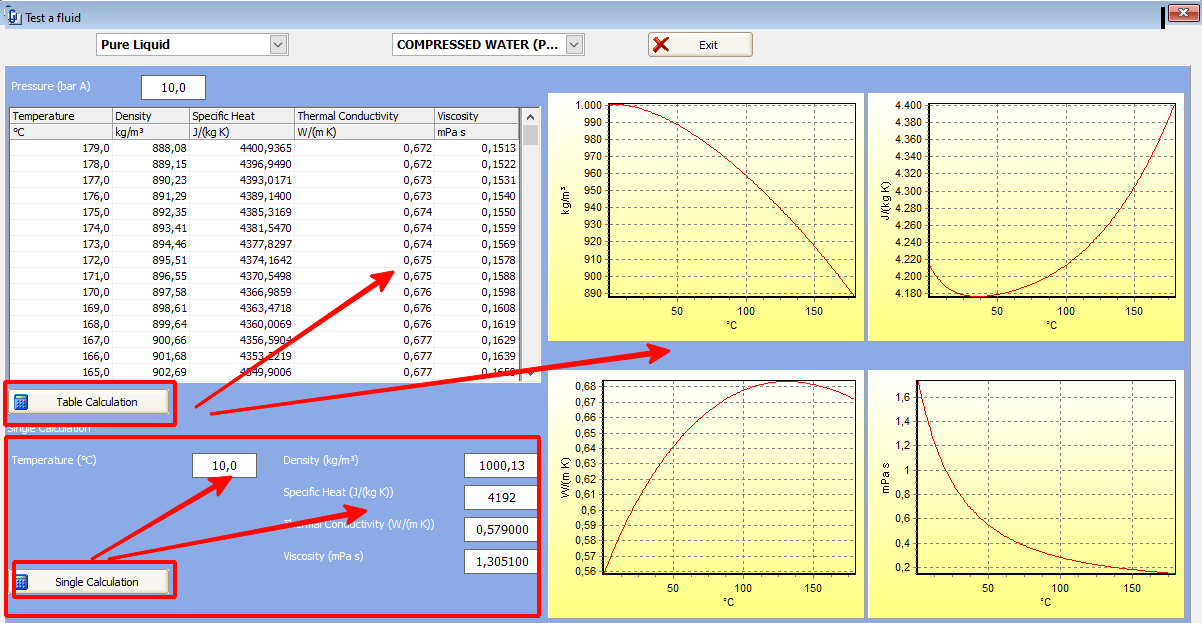This screenshot has height=623, width=1202.
Task: Click the Viscosity column header
Action: point(477,116)
